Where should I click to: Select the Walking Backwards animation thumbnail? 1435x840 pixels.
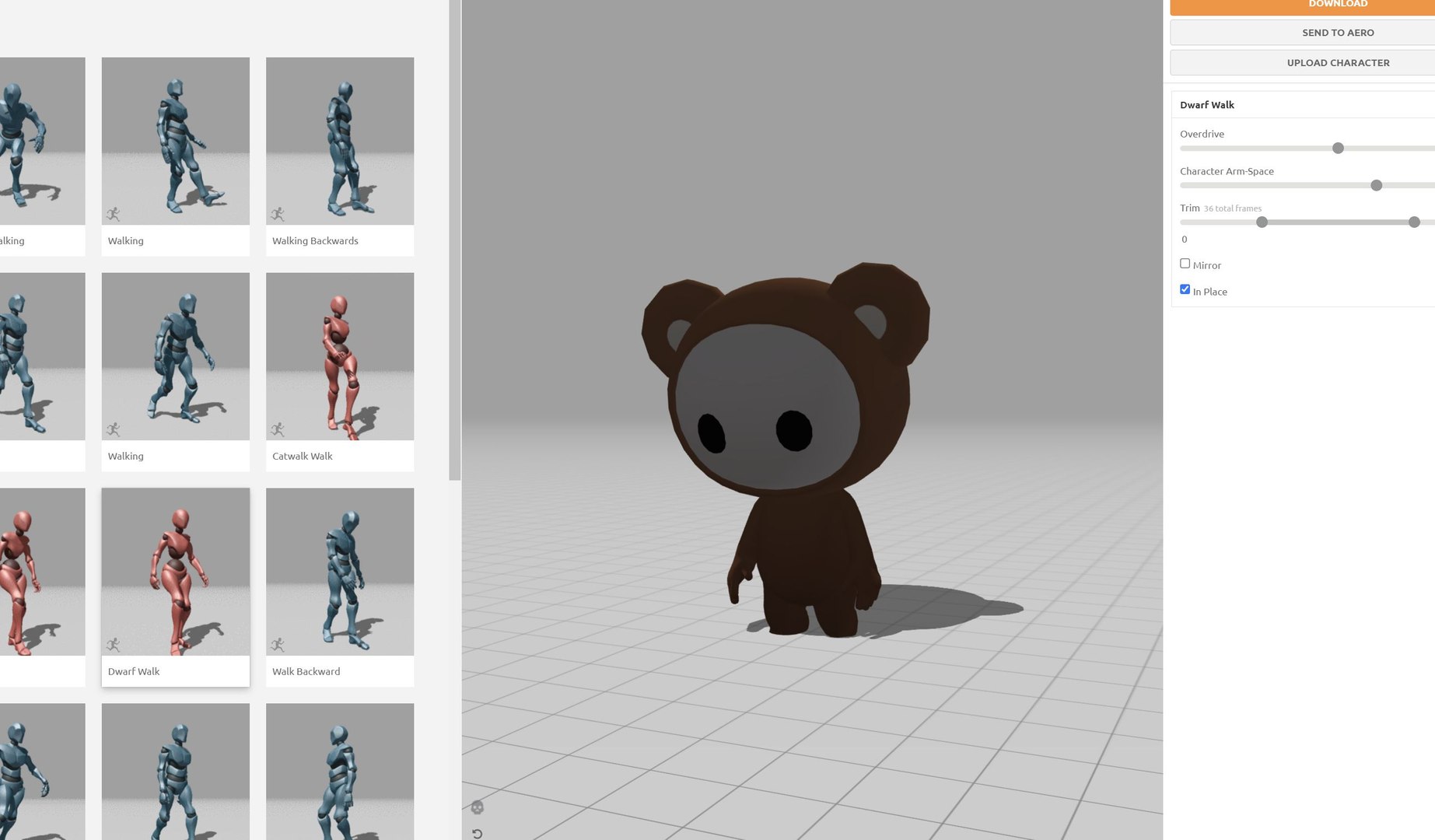[x=340, y=141]
